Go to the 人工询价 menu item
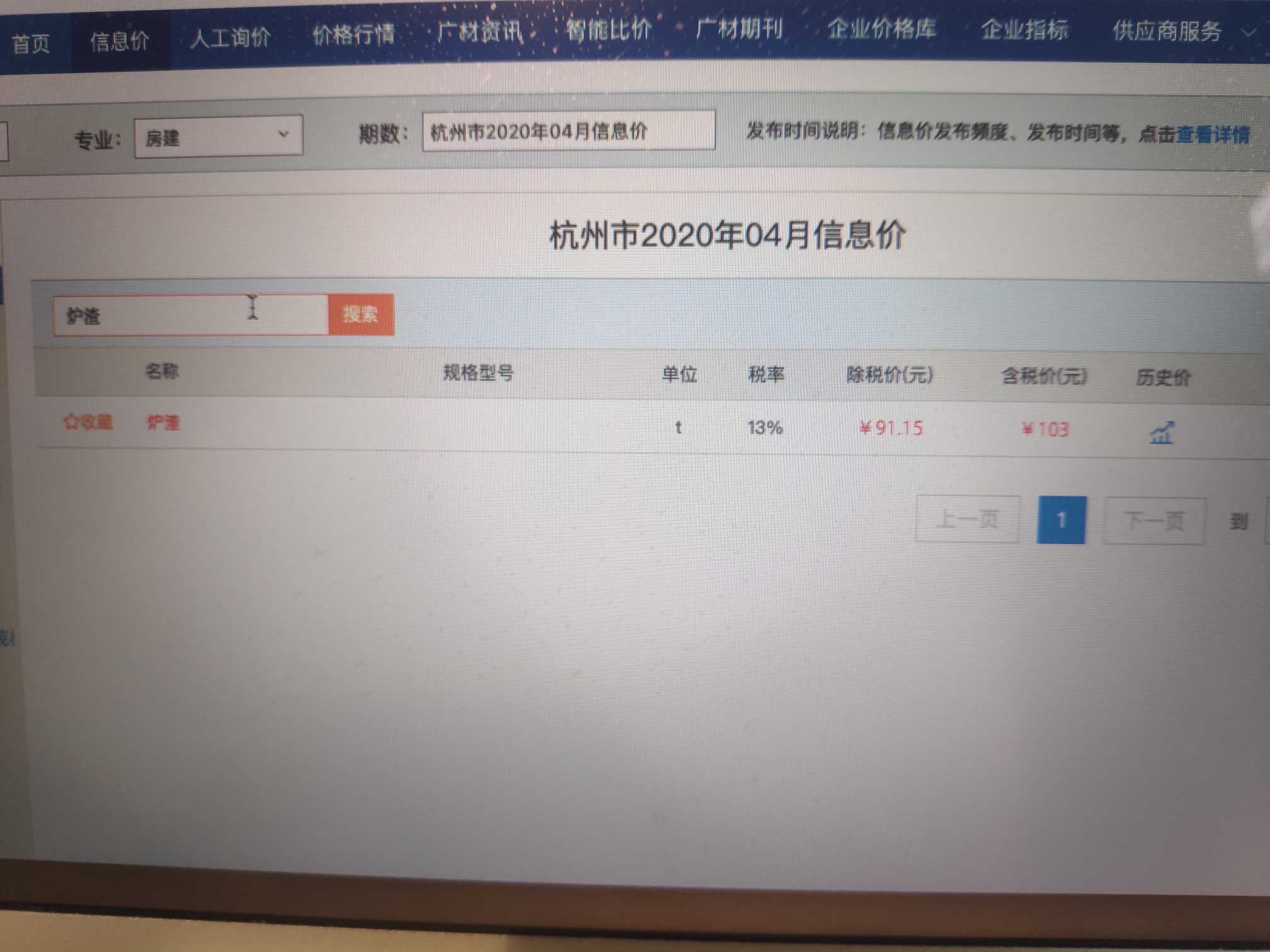1270x952 pixels. [230, 38]
